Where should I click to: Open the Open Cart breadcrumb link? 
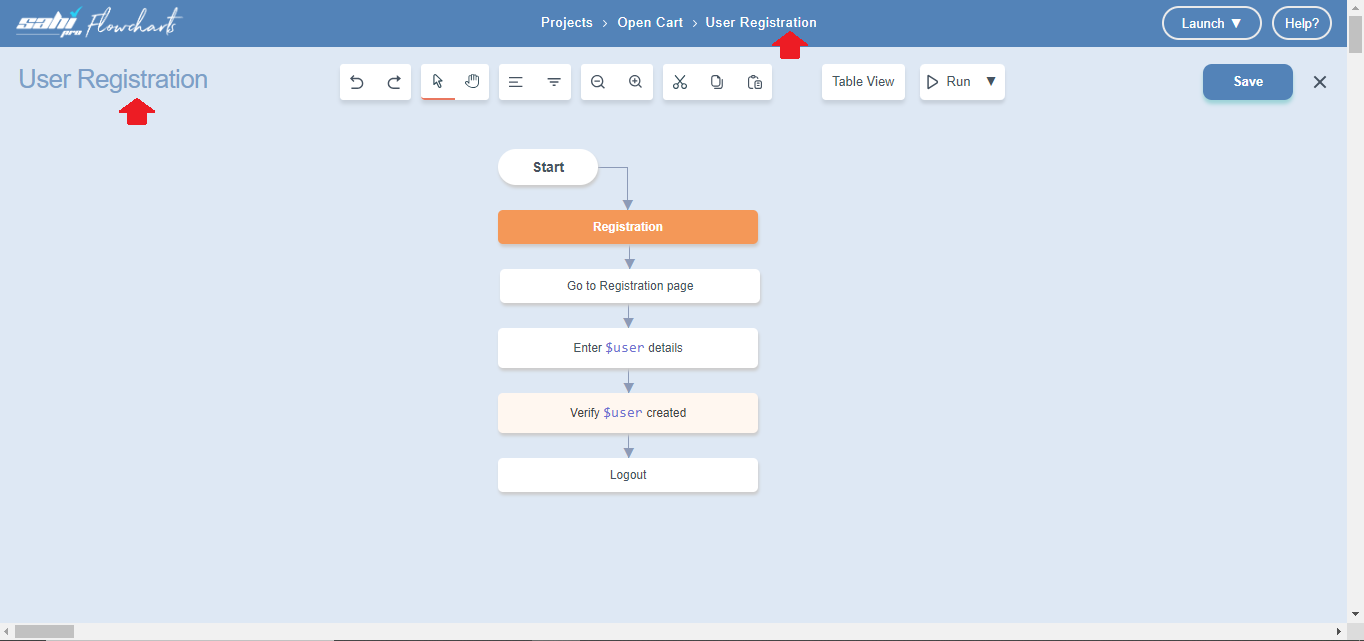click(649, 22)
